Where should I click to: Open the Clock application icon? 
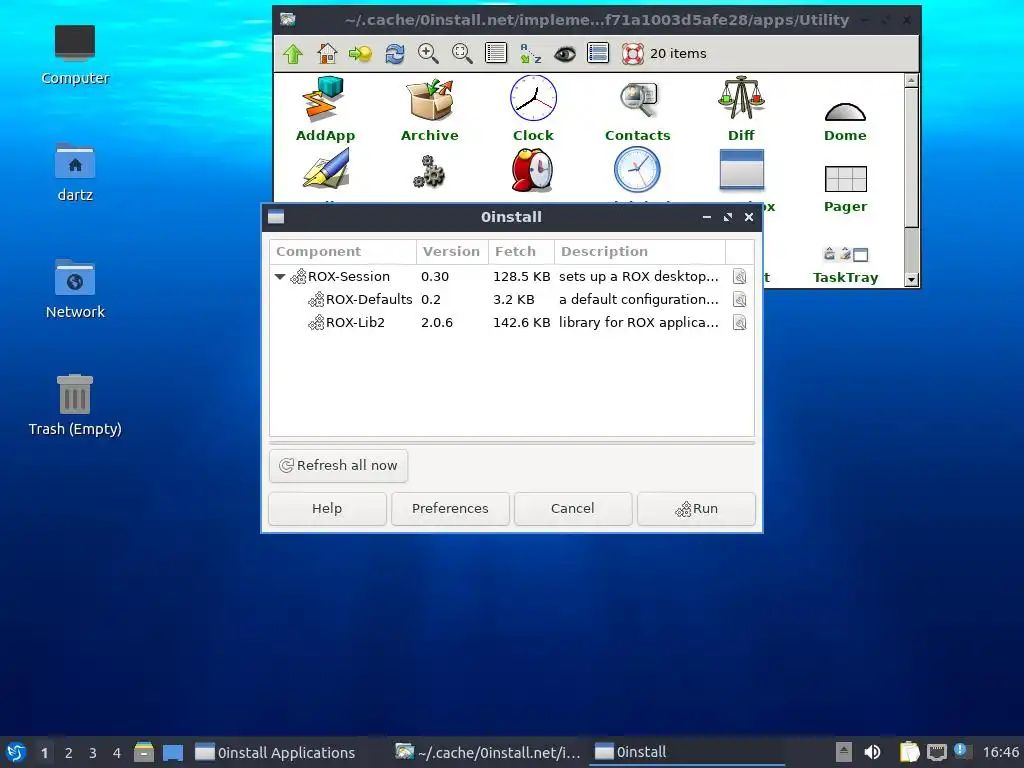(534, 109)
